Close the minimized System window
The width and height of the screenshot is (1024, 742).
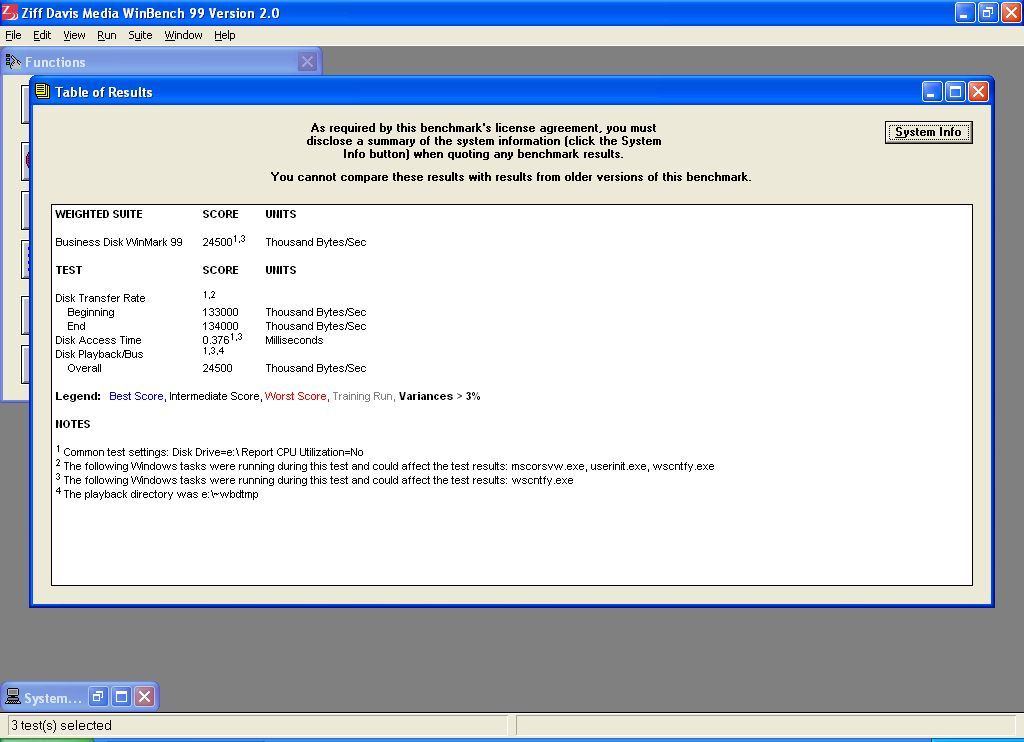click(x=144, y=696)
